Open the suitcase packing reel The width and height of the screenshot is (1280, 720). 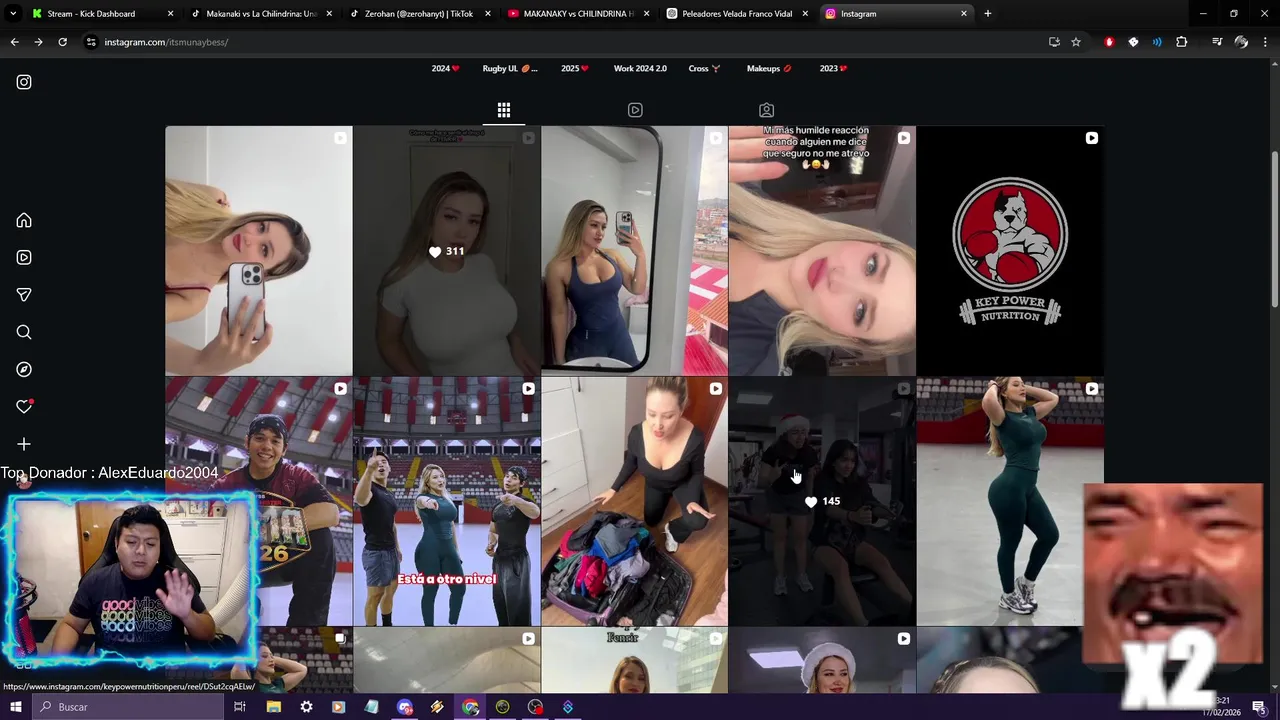click(x=635, y=501)
